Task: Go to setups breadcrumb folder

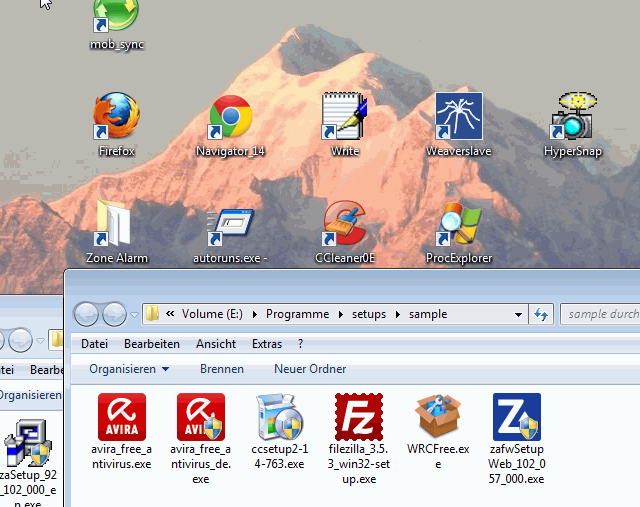Action: [369, 314]
